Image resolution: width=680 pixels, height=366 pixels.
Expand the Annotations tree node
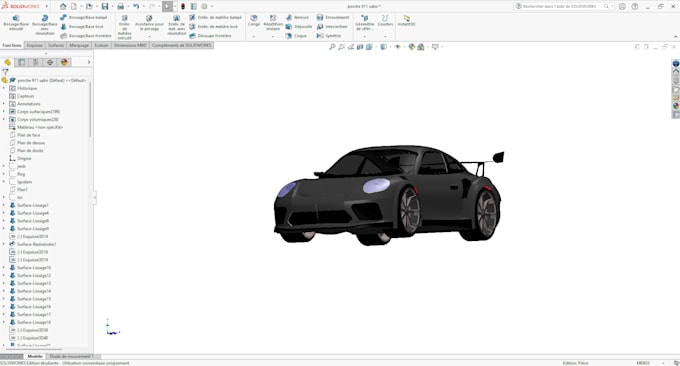(4, 104)
